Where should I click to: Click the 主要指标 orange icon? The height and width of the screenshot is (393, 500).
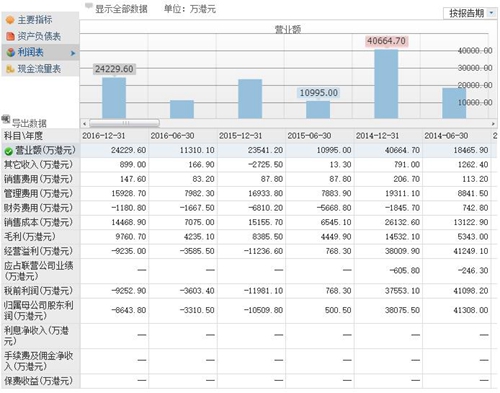10,20
